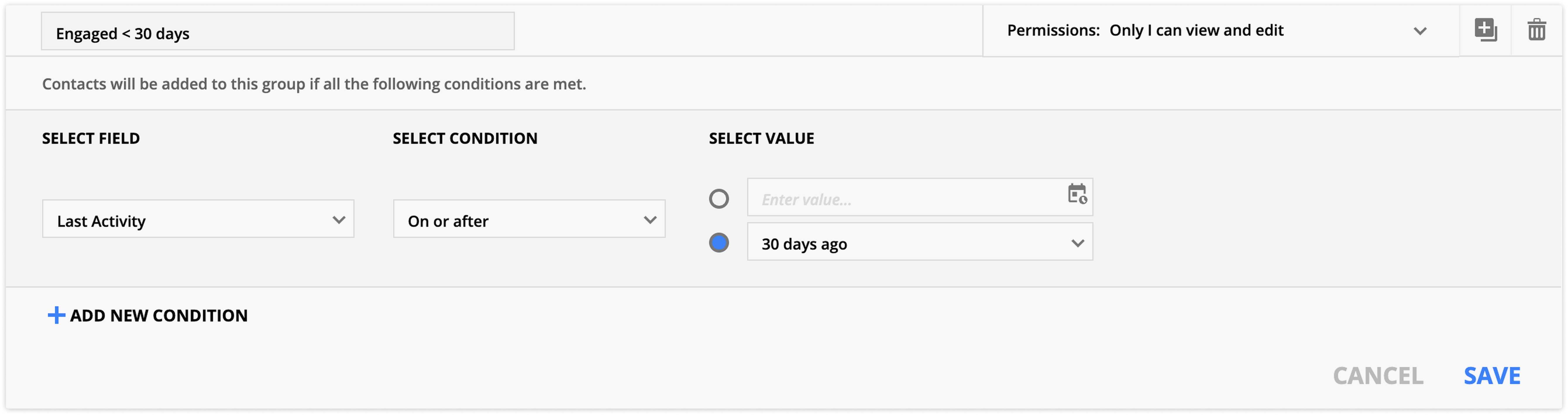Select the custom date radio button
Viewport: 1568px width, 415px height.
click(x=718, y=198)
